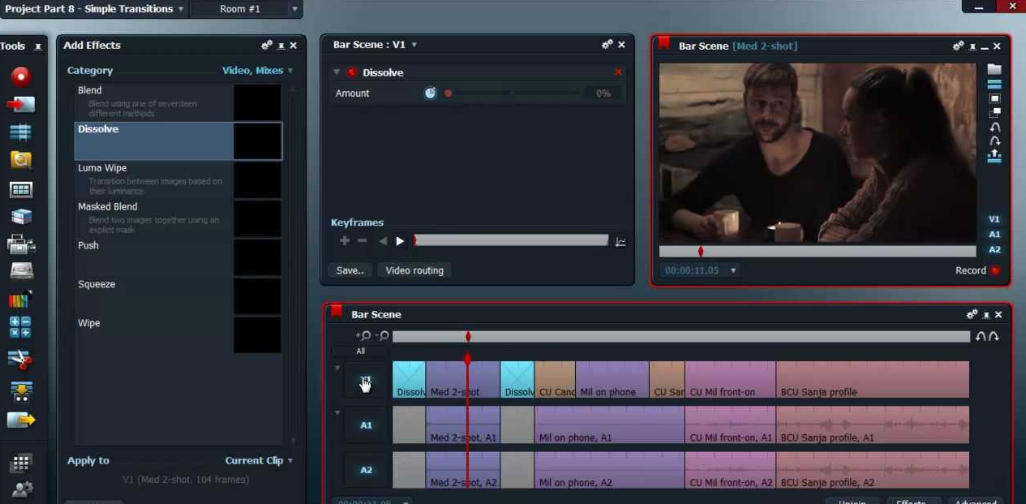Screen dimensions: 1026x504
Task: Select Masked Blend in the effects list
Action: tap(178, 218)
